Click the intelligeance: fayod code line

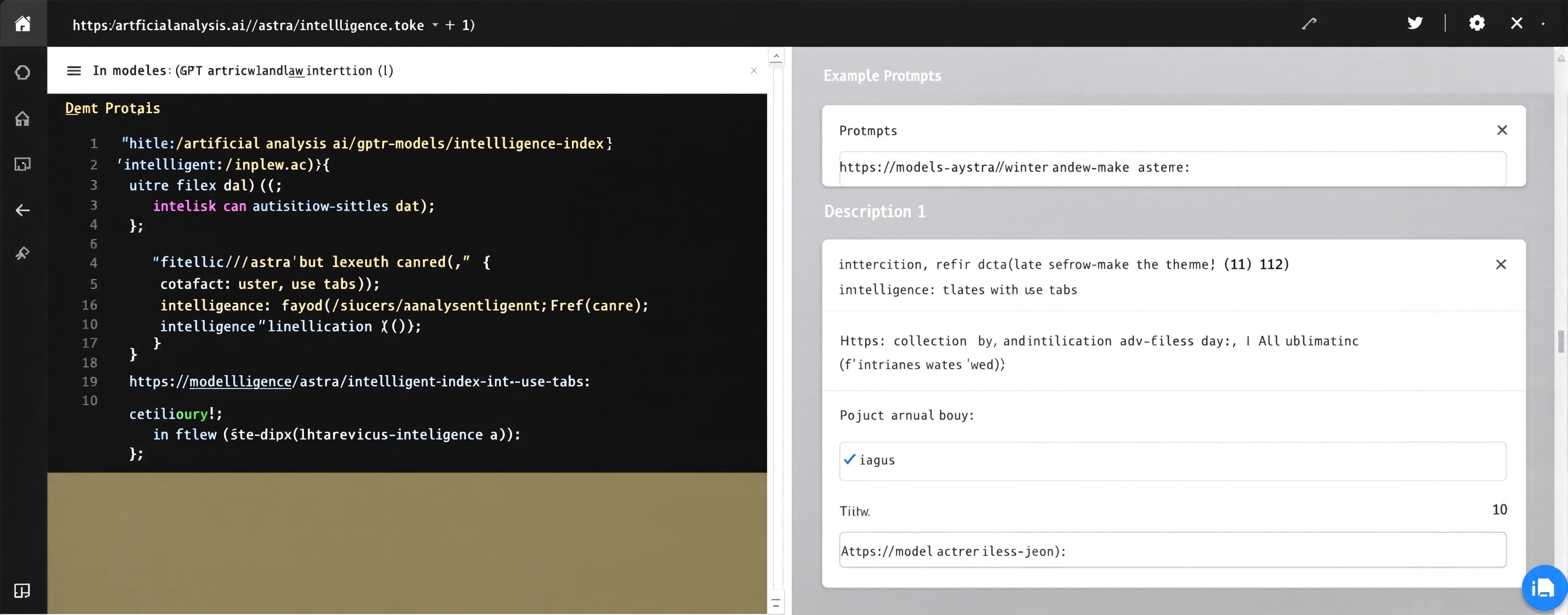[x=404, y=306]
